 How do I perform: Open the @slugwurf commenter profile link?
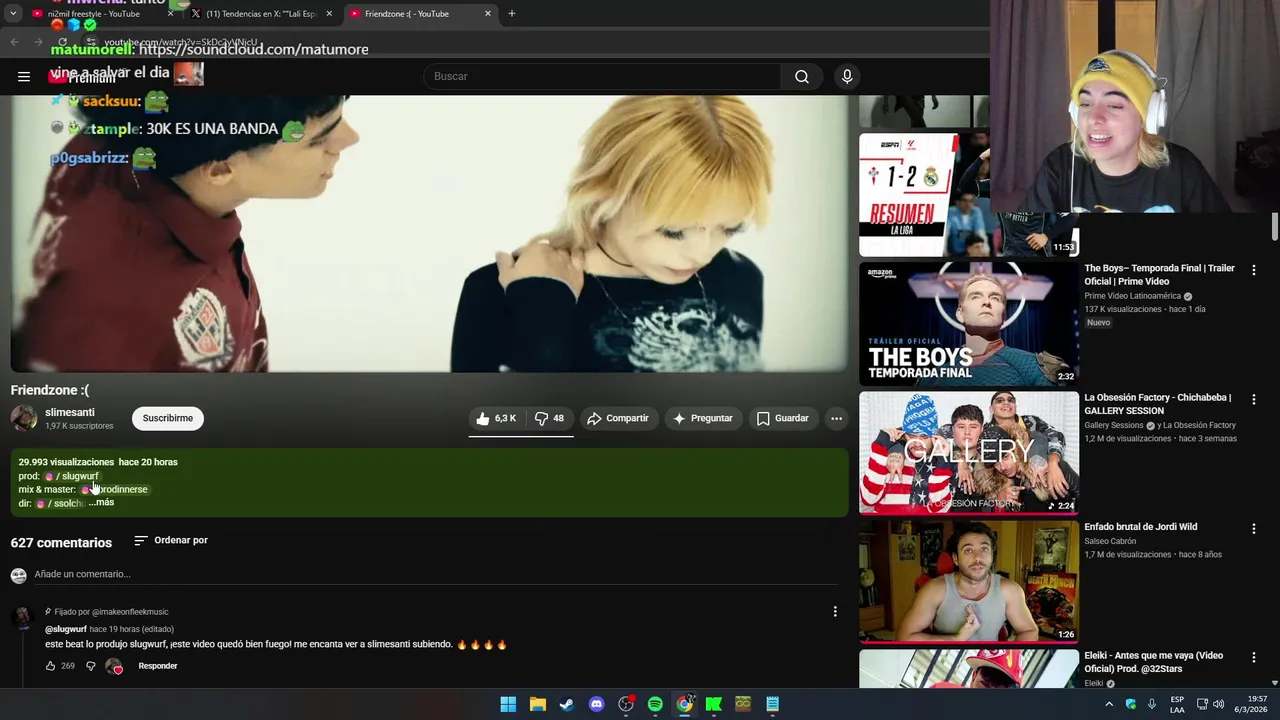66,629
